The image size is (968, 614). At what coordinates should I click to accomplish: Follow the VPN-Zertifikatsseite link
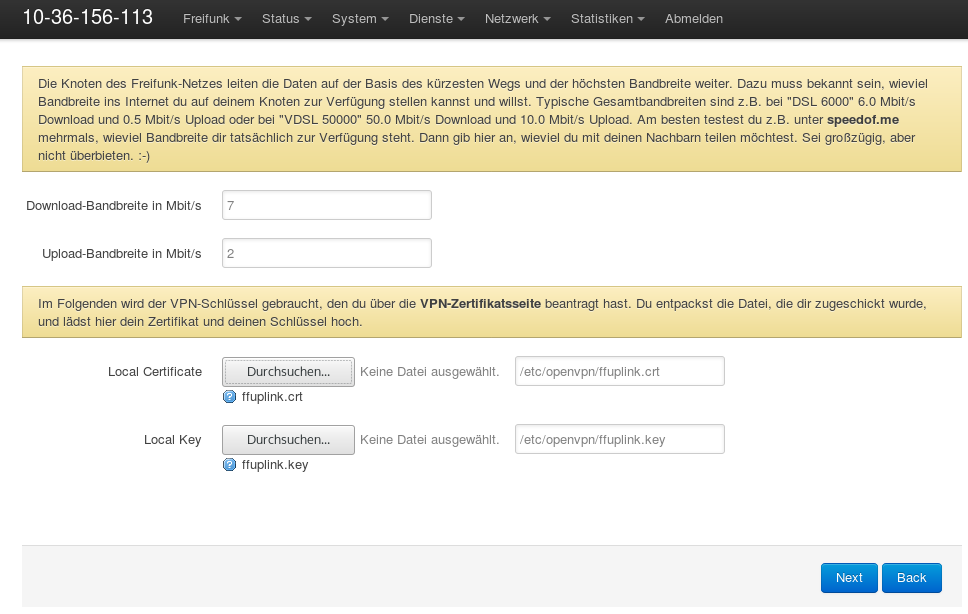[480, 303]
